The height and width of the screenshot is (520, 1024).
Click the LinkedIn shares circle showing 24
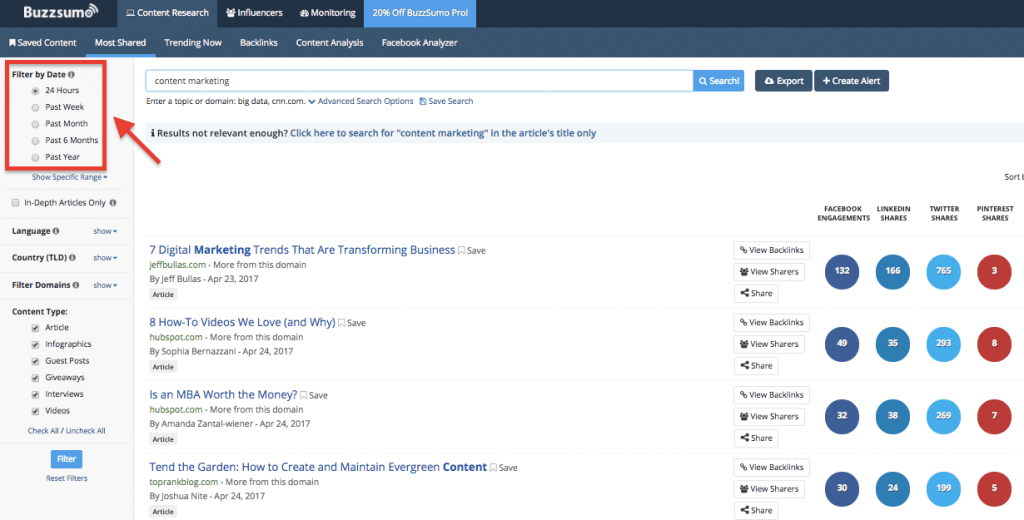[x=893, y=489]
